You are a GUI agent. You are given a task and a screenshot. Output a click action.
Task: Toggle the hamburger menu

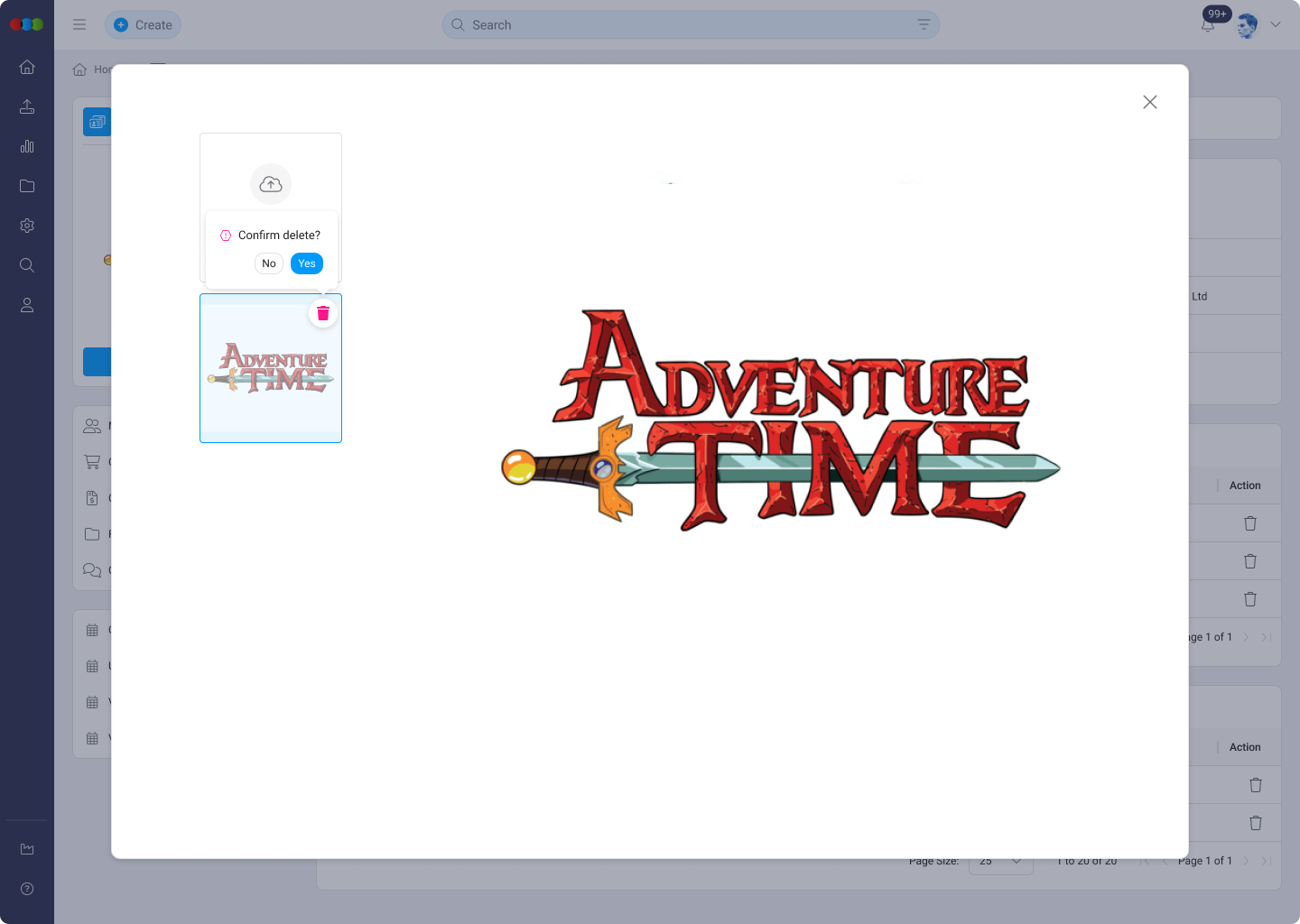pos(79,25)
